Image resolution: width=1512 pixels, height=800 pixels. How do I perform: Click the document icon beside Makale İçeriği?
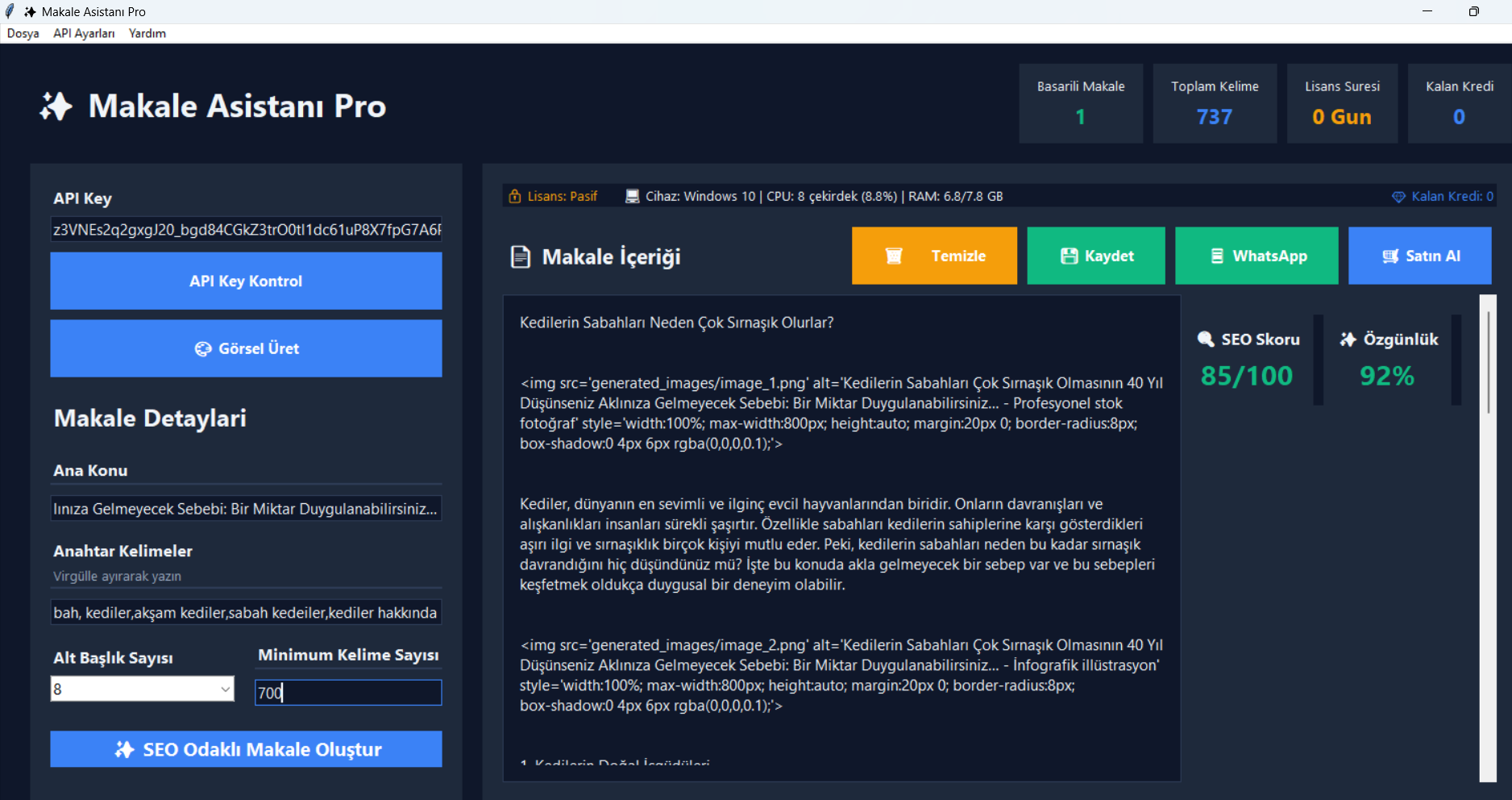pyautogui.click(x=521, y=257)
